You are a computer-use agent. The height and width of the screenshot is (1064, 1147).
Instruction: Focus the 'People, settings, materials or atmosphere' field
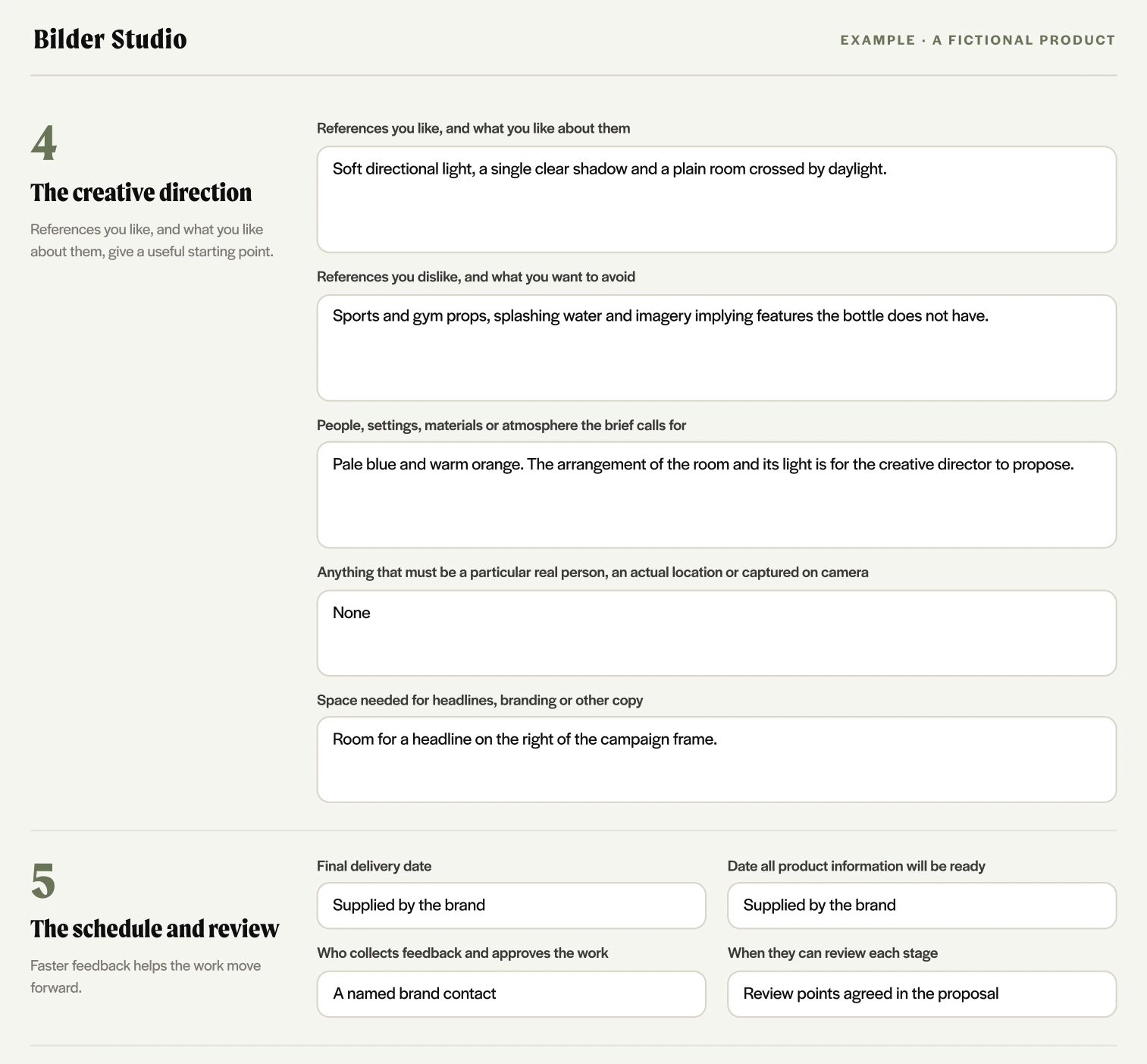click(716, 495)
